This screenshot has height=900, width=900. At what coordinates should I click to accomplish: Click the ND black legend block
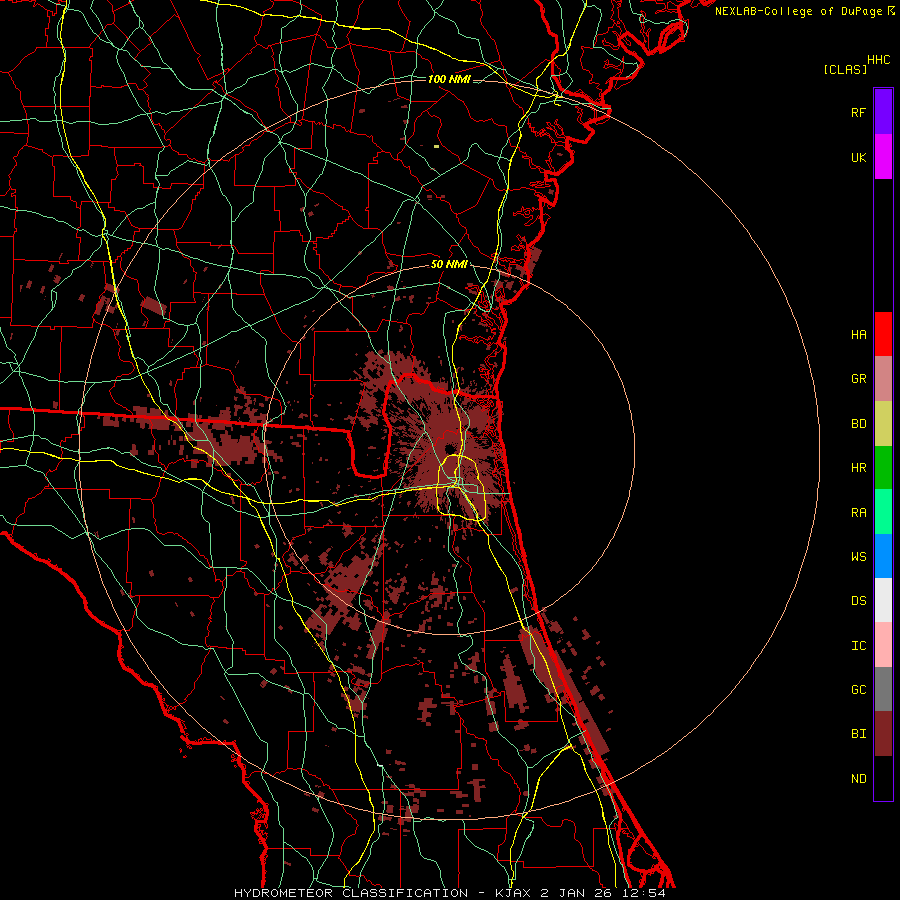coord(883,778)
